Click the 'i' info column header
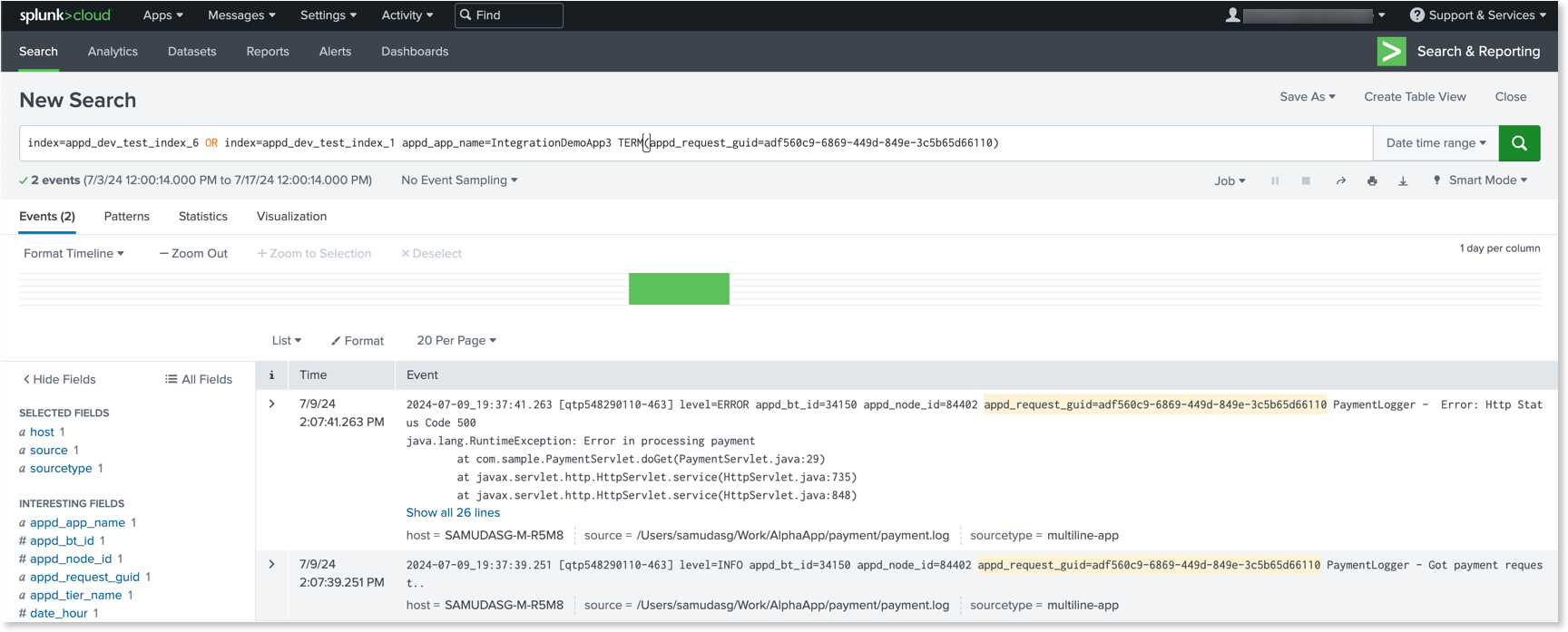Viewport: 1568px width, 632px height. pos(271,374)
